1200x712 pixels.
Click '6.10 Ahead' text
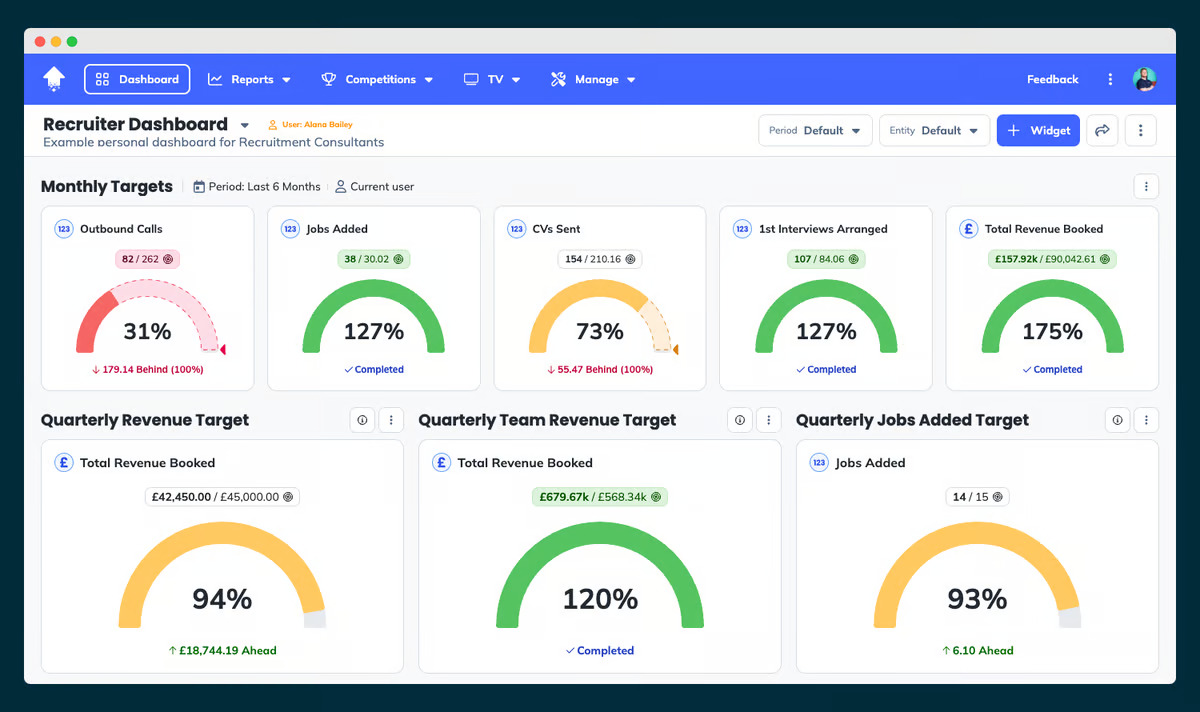(977, 650)
